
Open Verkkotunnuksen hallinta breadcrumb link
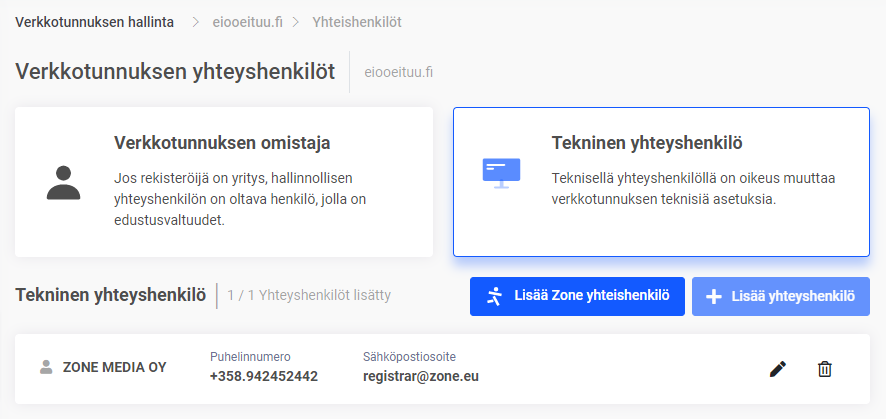[x=93, y=21]
